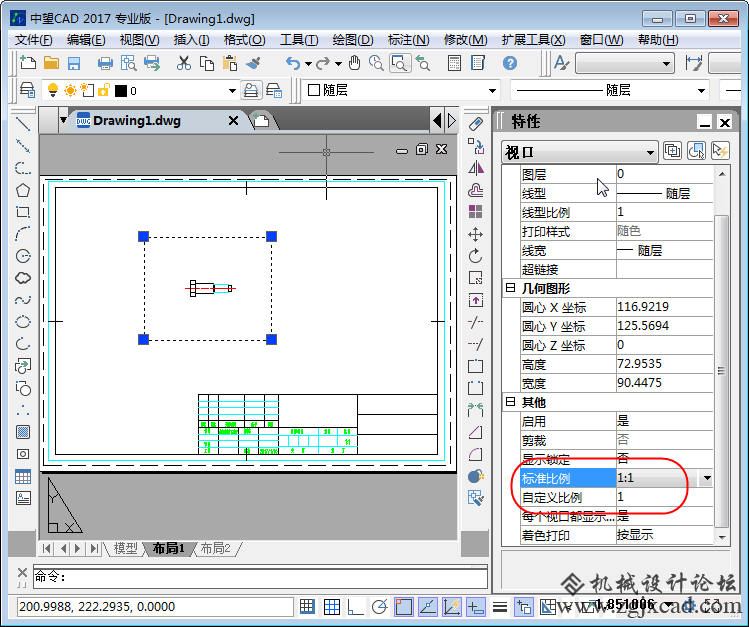This screenshot has width=749, height=627.
Task: Select the Chamfer tool
Action: coord(475,432)
